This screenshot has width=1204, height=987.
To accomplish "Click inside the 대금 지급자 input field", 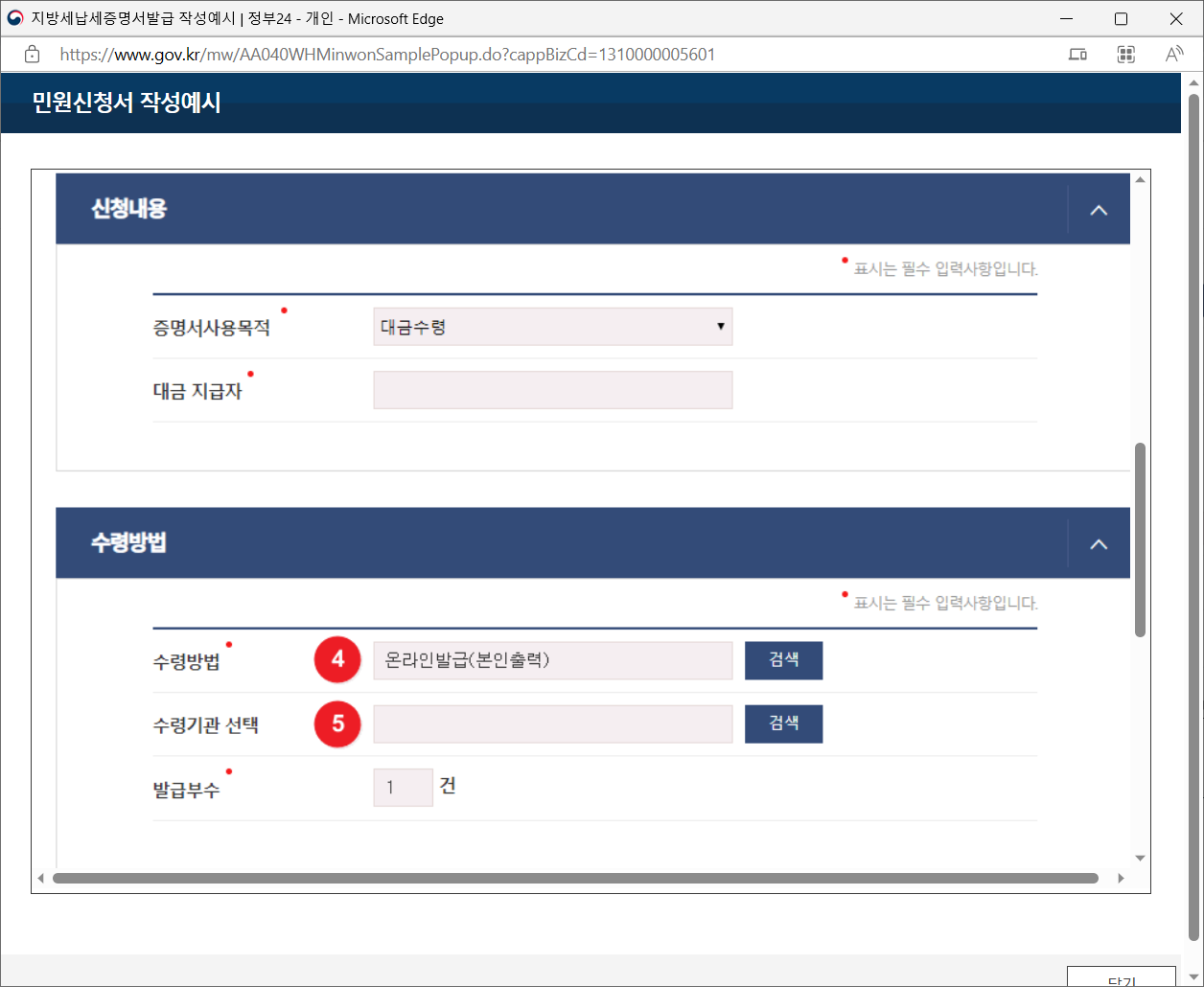I will [x=552, y=389].
